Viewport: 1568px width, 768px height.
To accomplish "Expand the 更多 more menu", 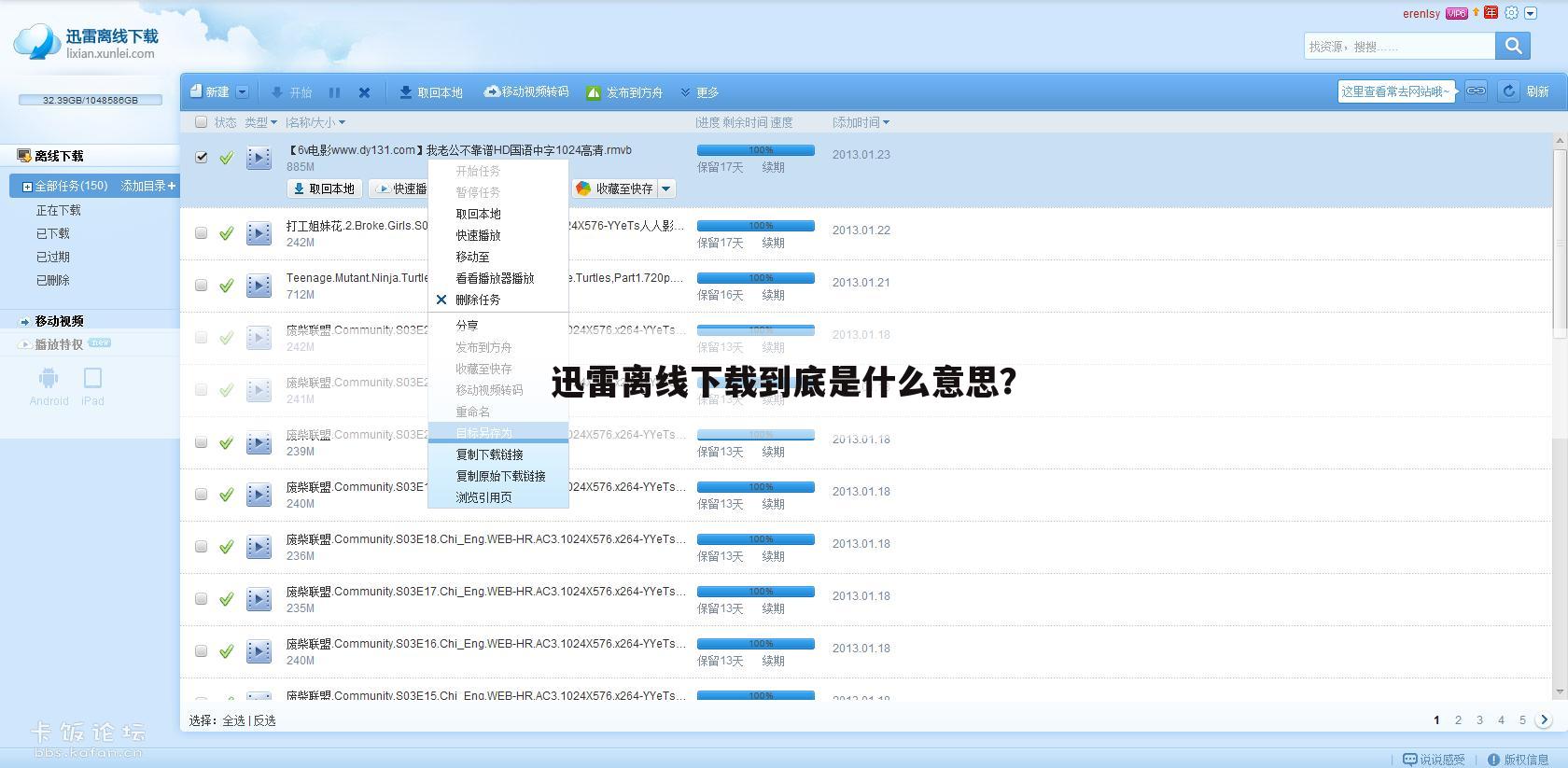I will (700, 92).
